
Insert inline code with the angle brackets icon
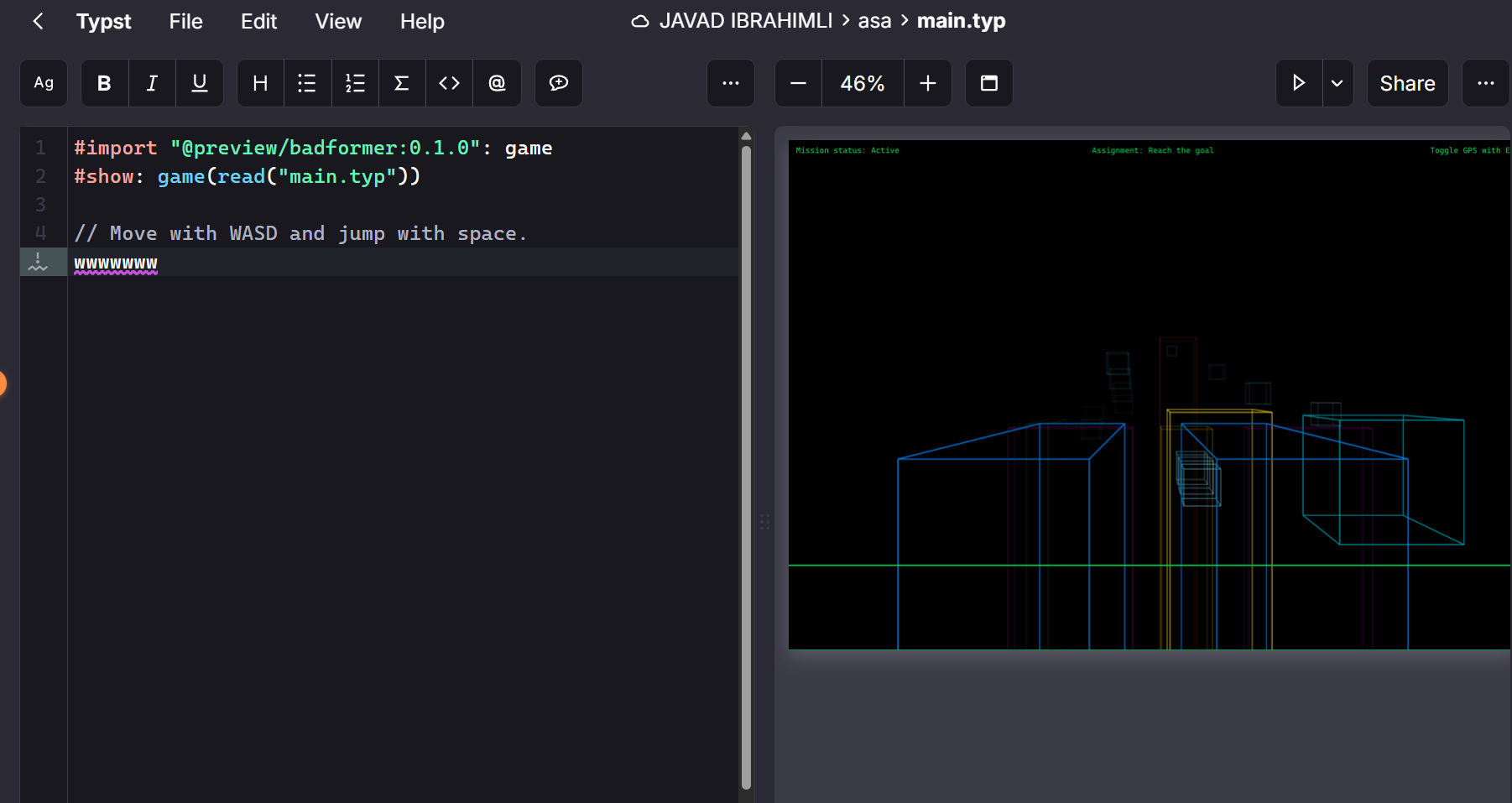point(450,83)
